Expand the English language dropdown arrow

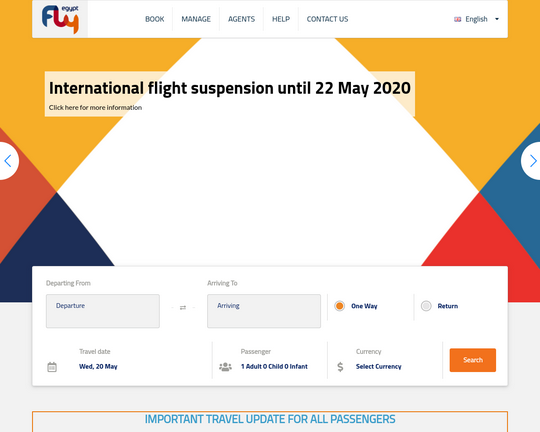497,19
